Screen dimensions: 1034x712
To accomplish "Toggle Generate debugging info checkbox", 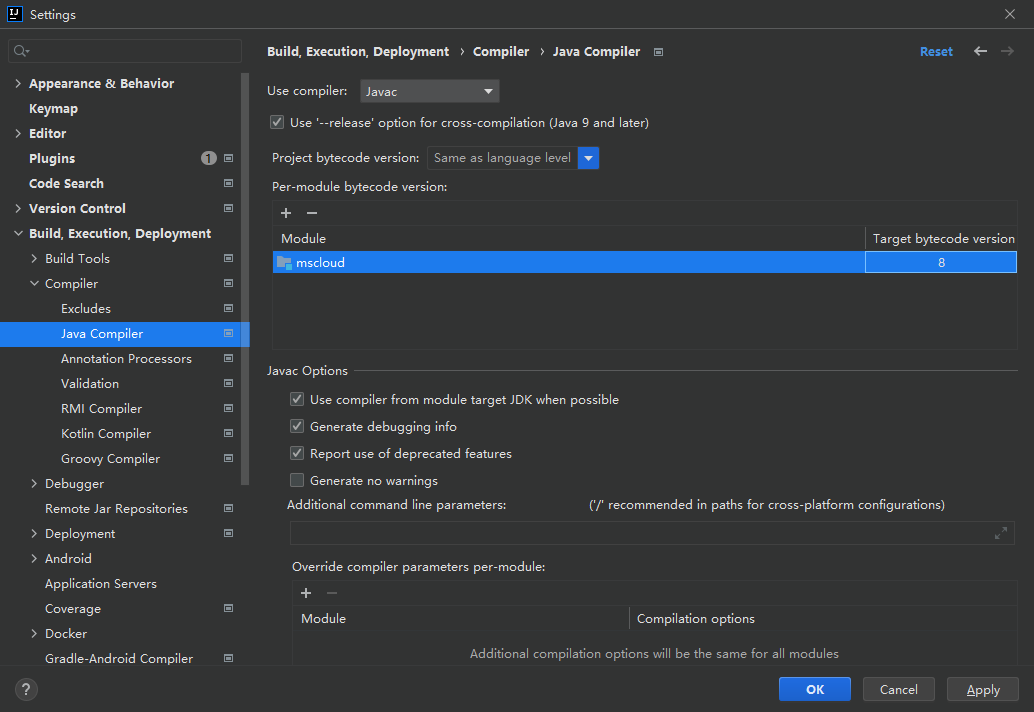I will tap(297, 427).
